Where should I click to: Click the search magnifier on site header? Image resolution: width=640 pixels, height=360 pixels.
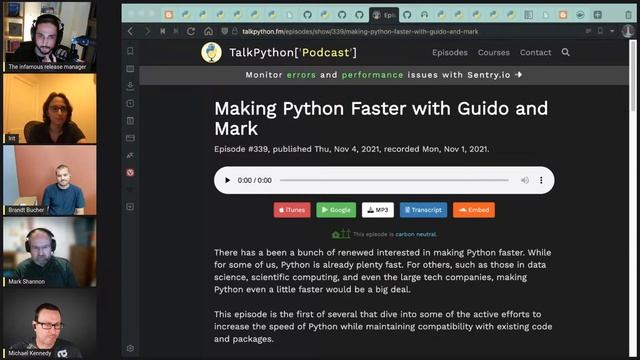[565, 52]
